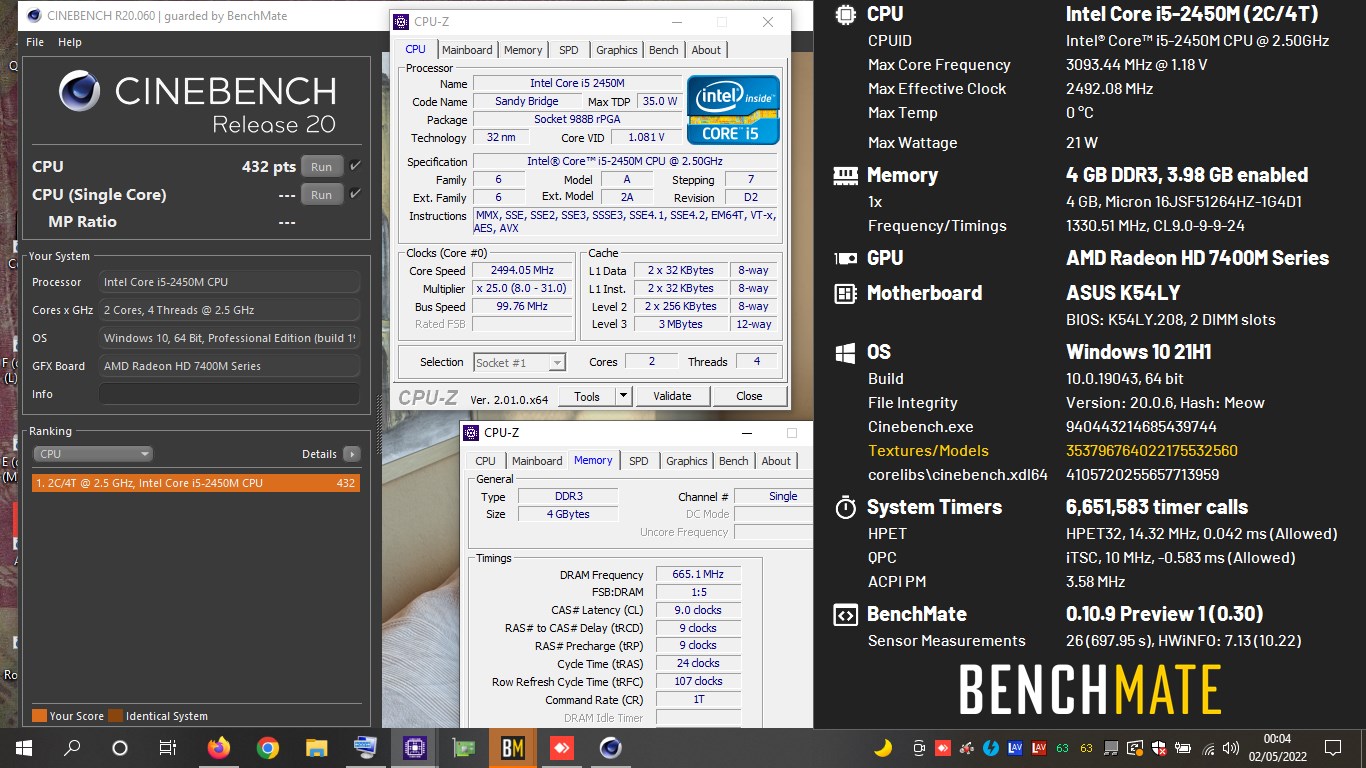
Task: Click the Code Name field Sandy Bridge
Action: point(527,101)
